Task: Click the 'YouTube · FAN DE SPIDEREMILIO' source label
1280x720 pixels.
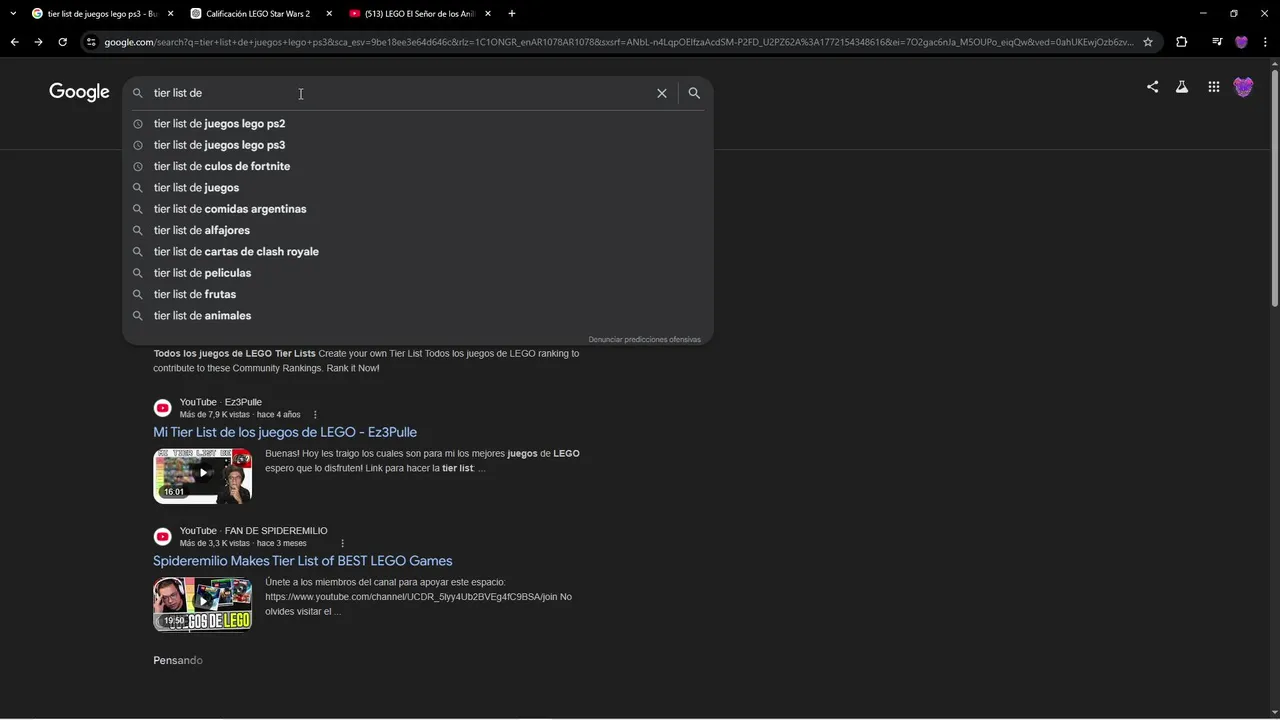Action: point(254,531)
